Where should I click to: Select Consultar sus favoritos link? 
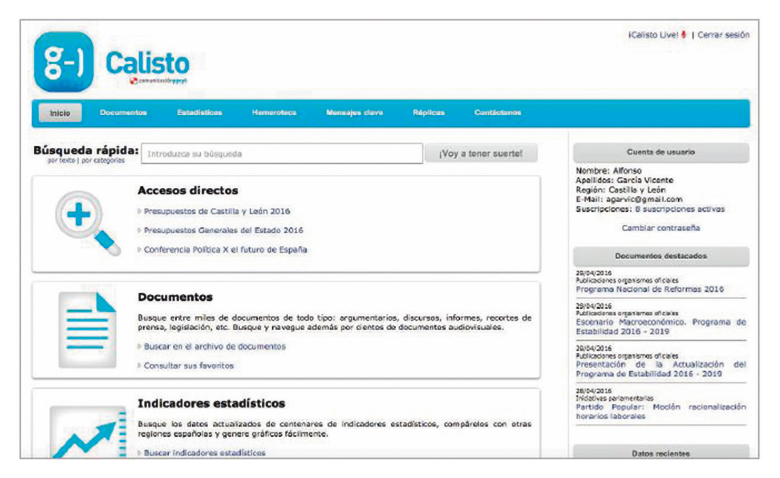pos(188,365)
